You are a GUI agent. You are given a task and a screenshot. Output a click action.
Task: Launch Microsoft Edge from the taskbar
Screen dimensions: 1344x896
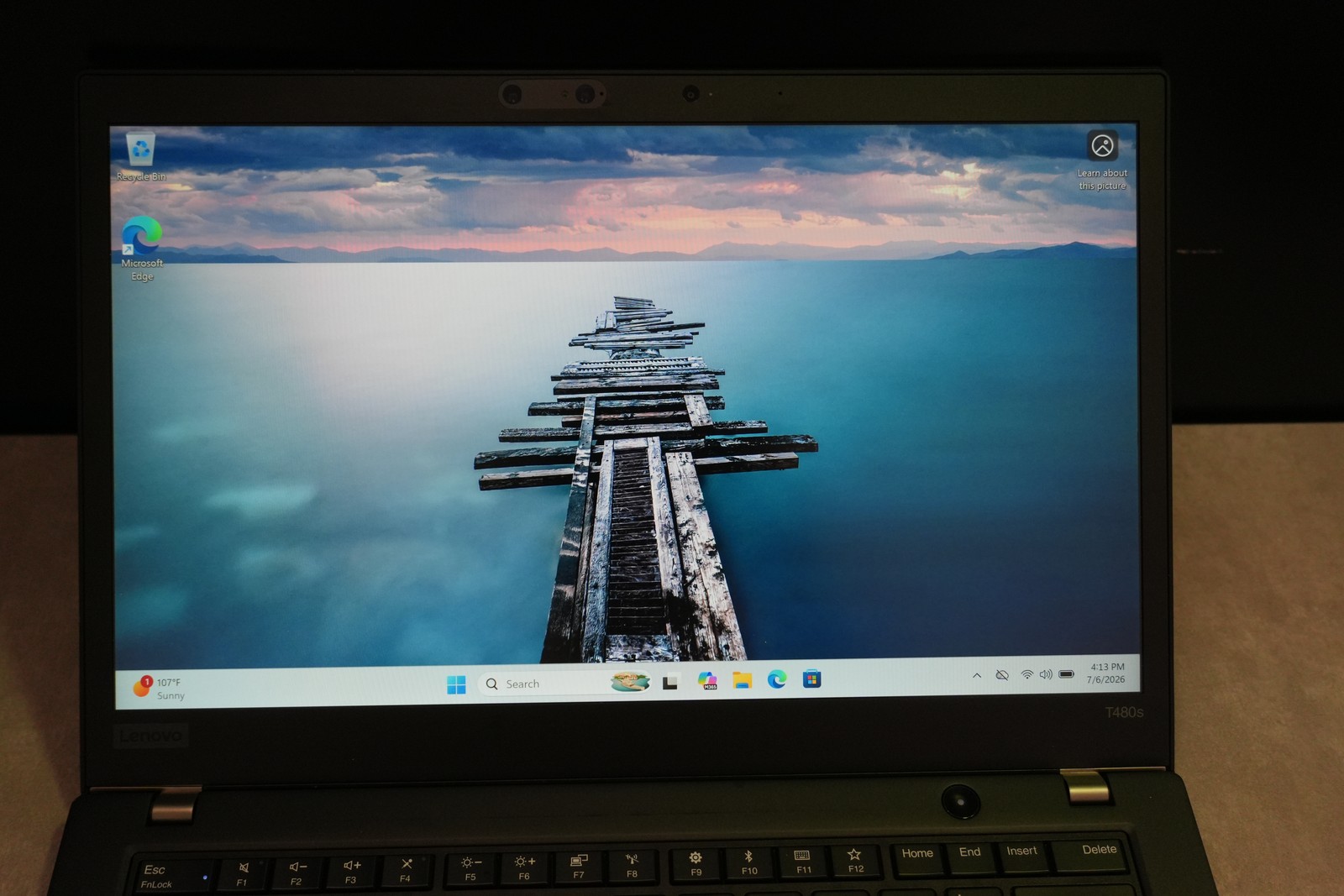(x=777, y=679)
